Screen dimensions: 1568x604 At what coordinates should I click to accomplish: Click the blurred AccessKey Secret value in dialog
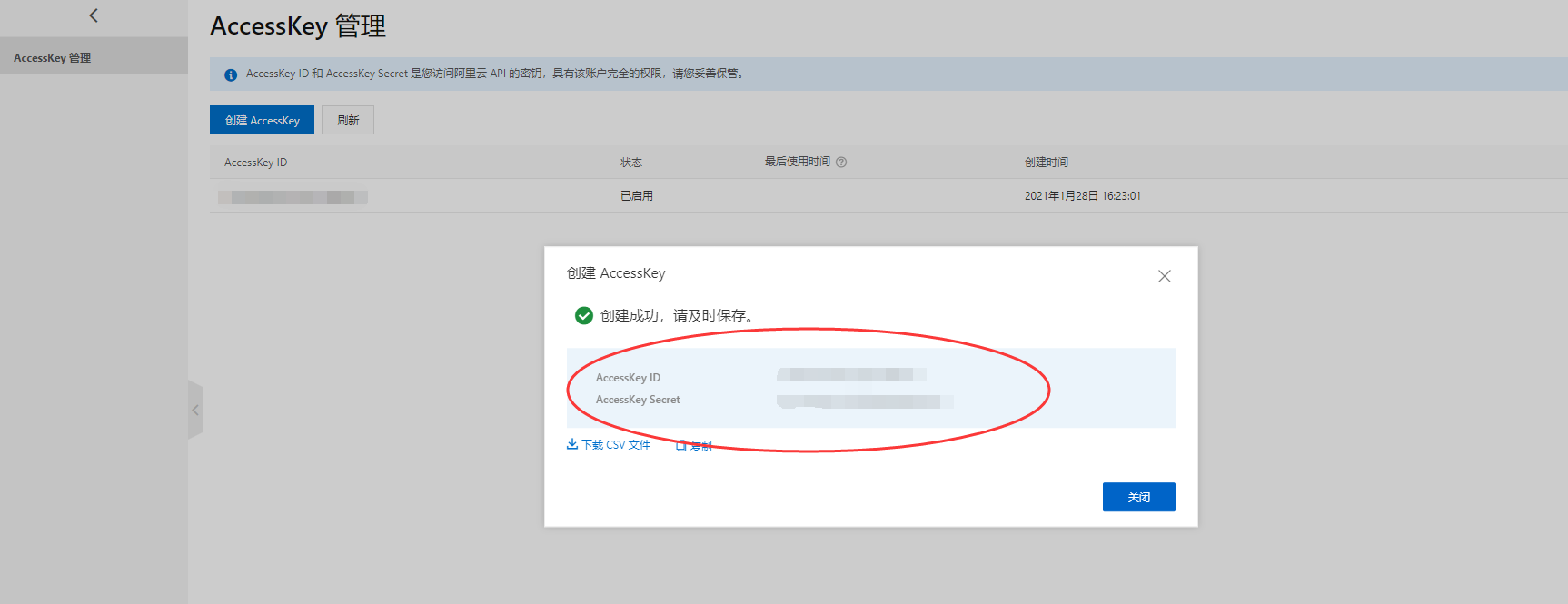pyautogui.click(x=864, y=401)
